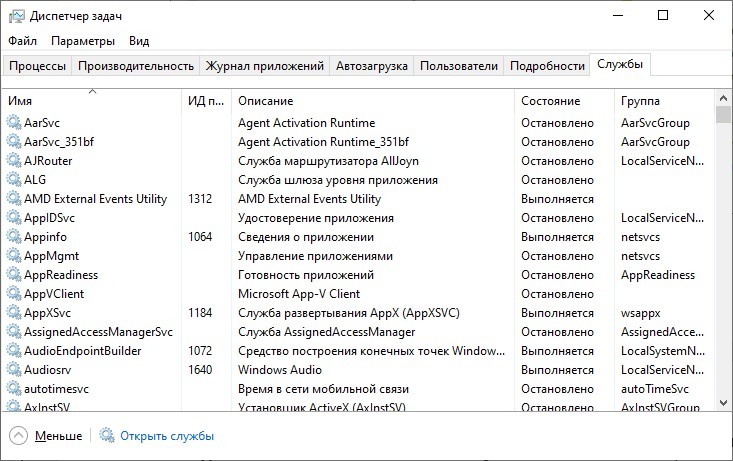Select the Пользователи tab
This screenshot has width=733, height=461.
point(459,66)
